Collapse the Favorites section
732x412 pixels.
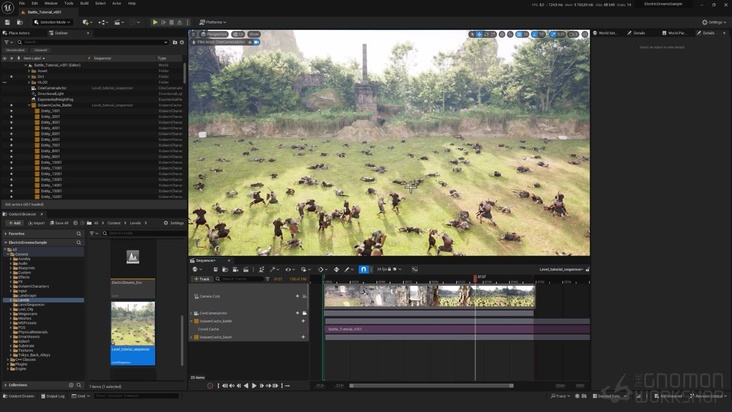point(6,233)
